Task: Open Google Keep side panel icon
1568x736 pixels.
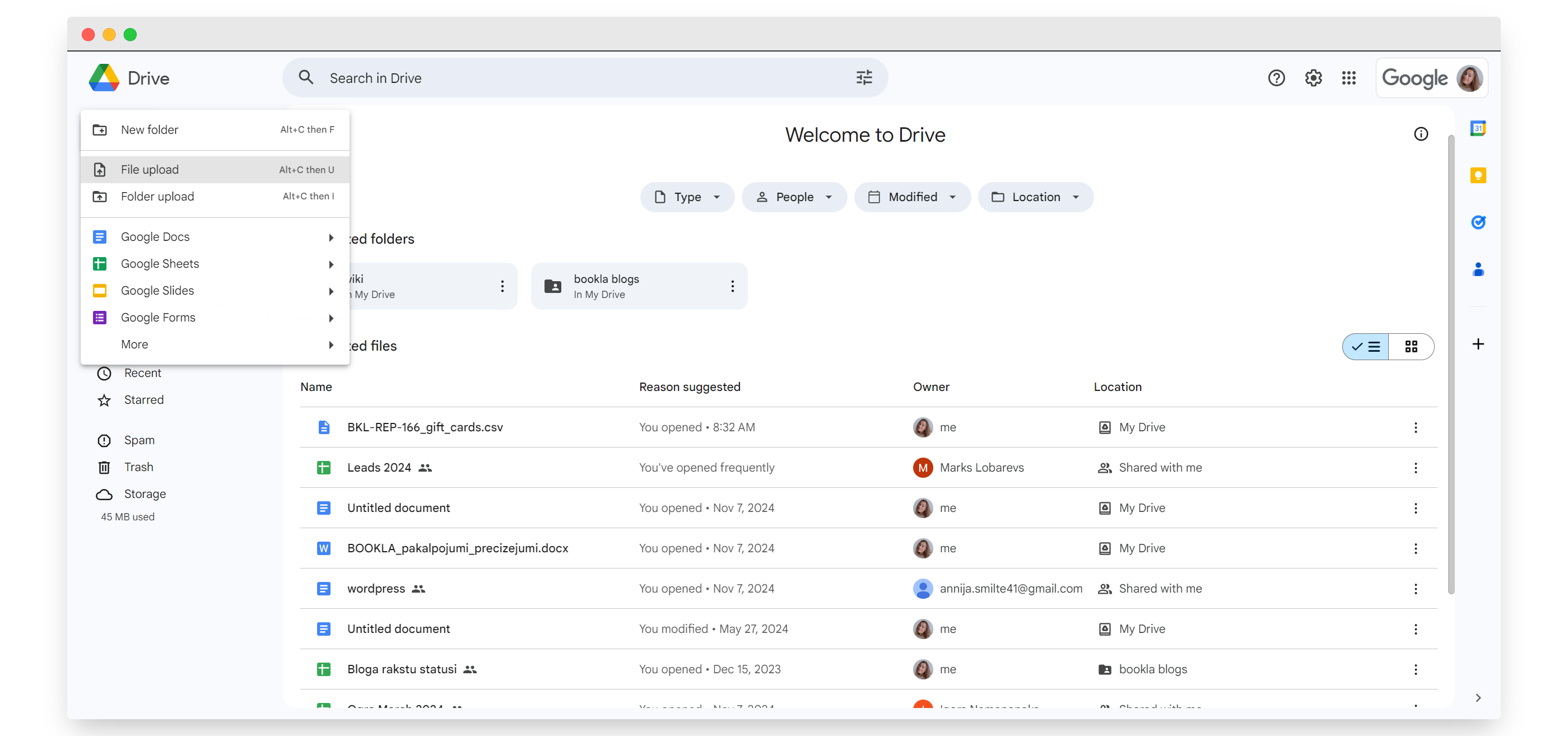Action: pyautogui.click(x=1477, y=175)
